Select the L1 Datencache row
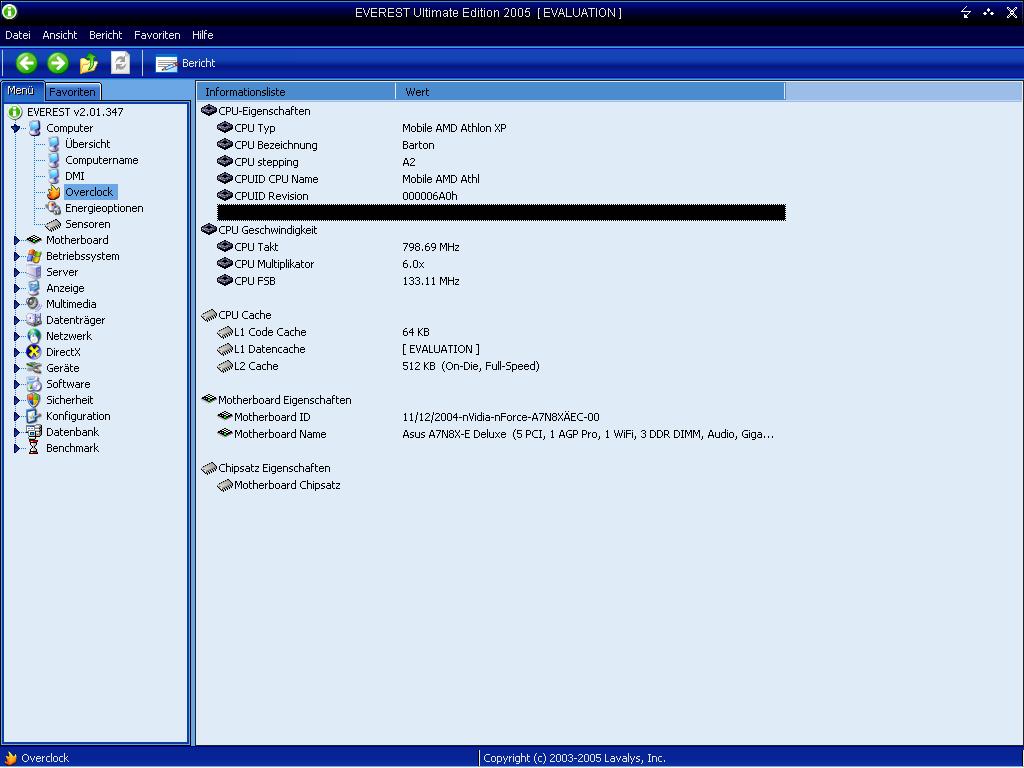The height and width of the screenshot is (768, 1024). [501, 349]
